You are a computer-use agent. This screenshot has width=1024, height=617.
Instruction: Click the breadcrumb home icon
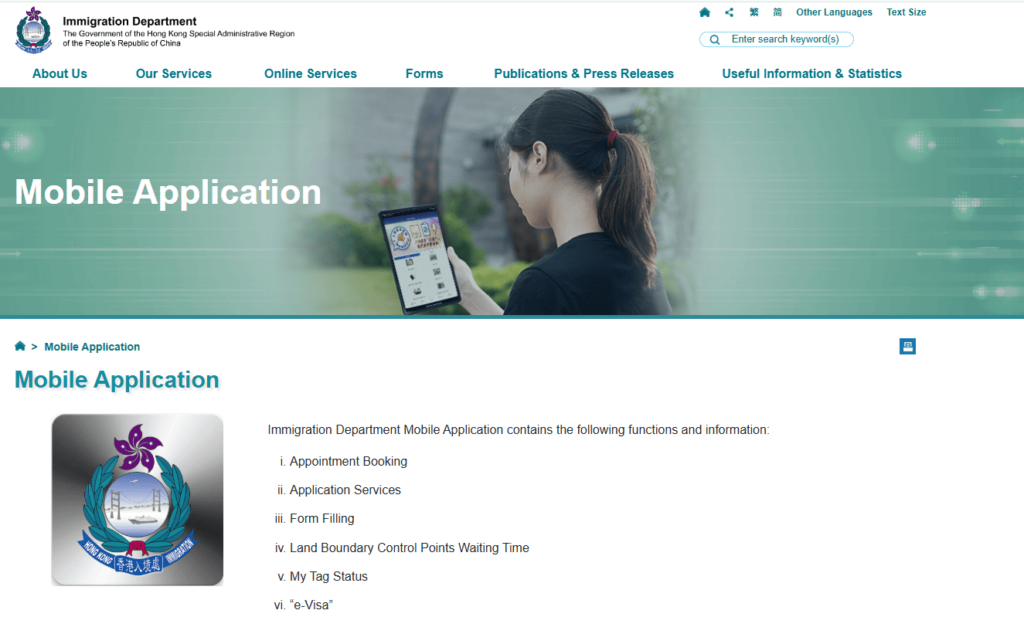point(20,346)
